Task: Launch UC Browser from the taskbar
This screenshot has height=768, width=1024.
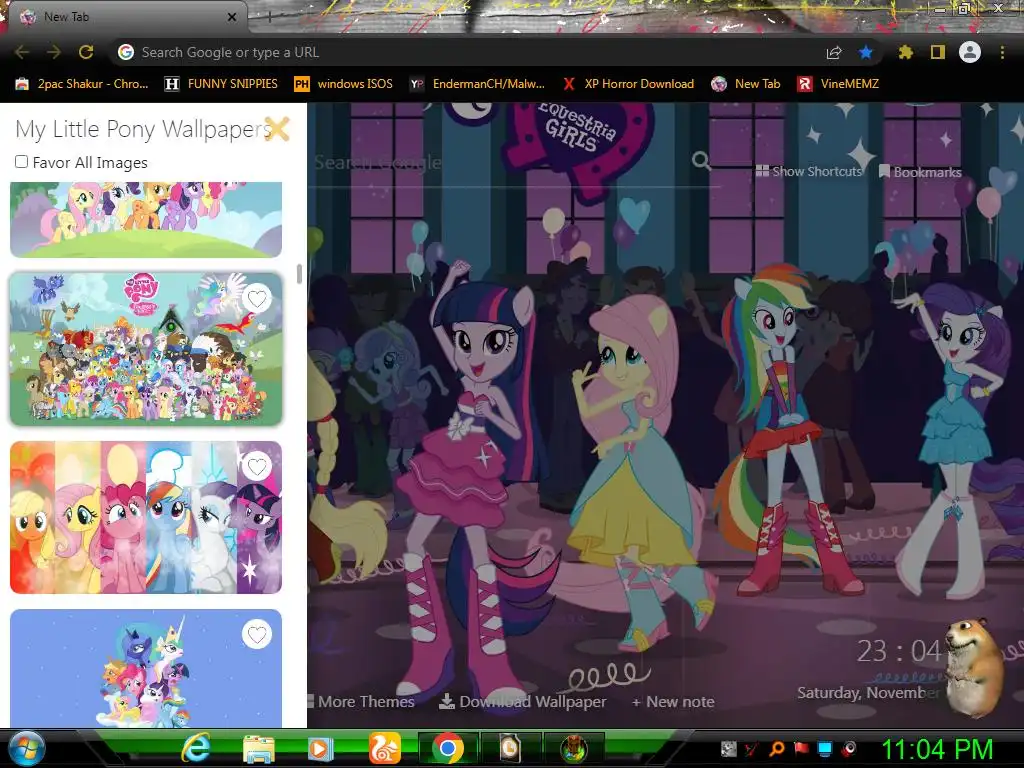Action: (x=385, y=748)
